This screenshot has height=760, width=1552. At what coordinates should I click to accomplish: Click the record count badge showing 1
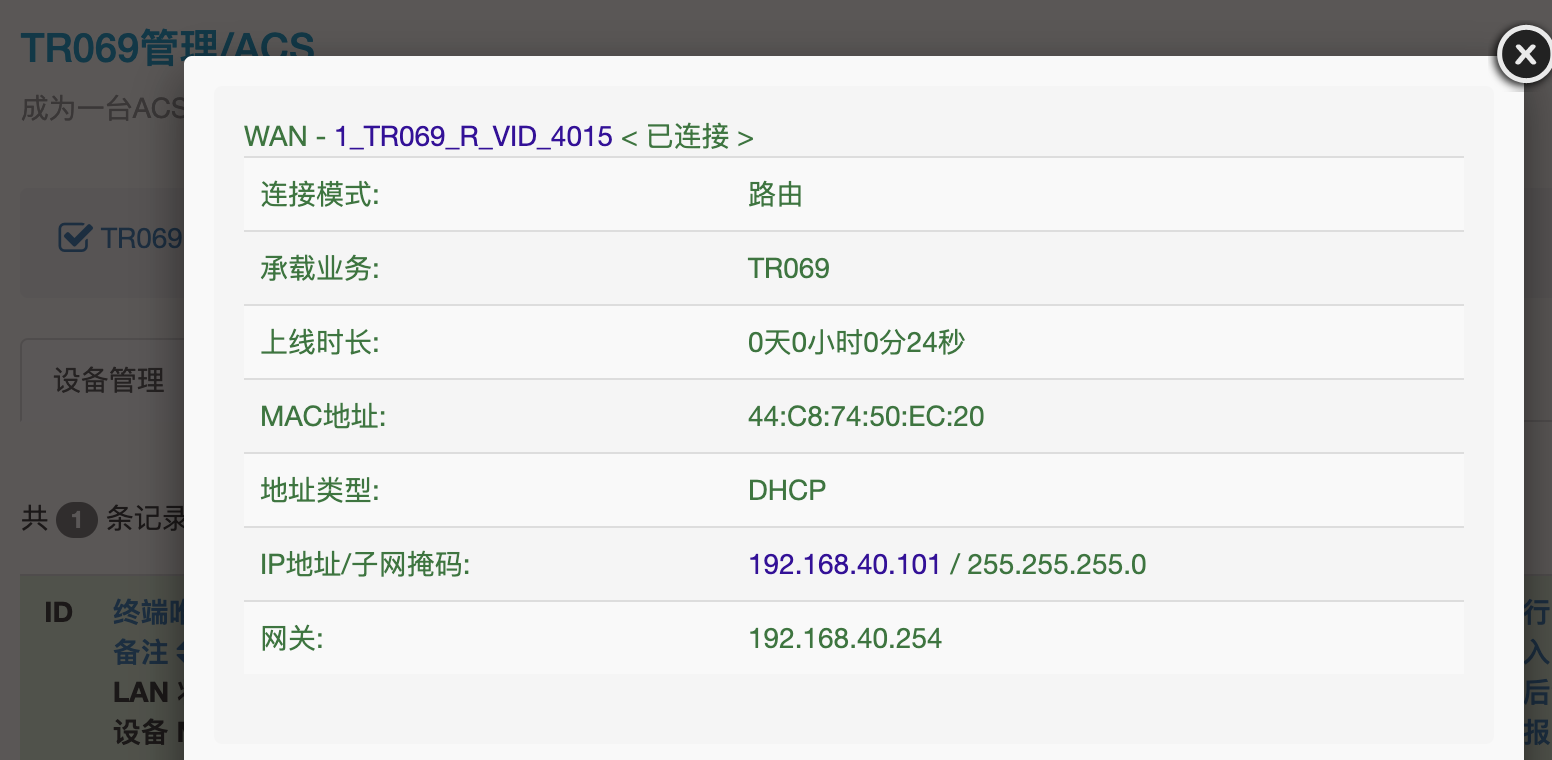tap(76, 520)
